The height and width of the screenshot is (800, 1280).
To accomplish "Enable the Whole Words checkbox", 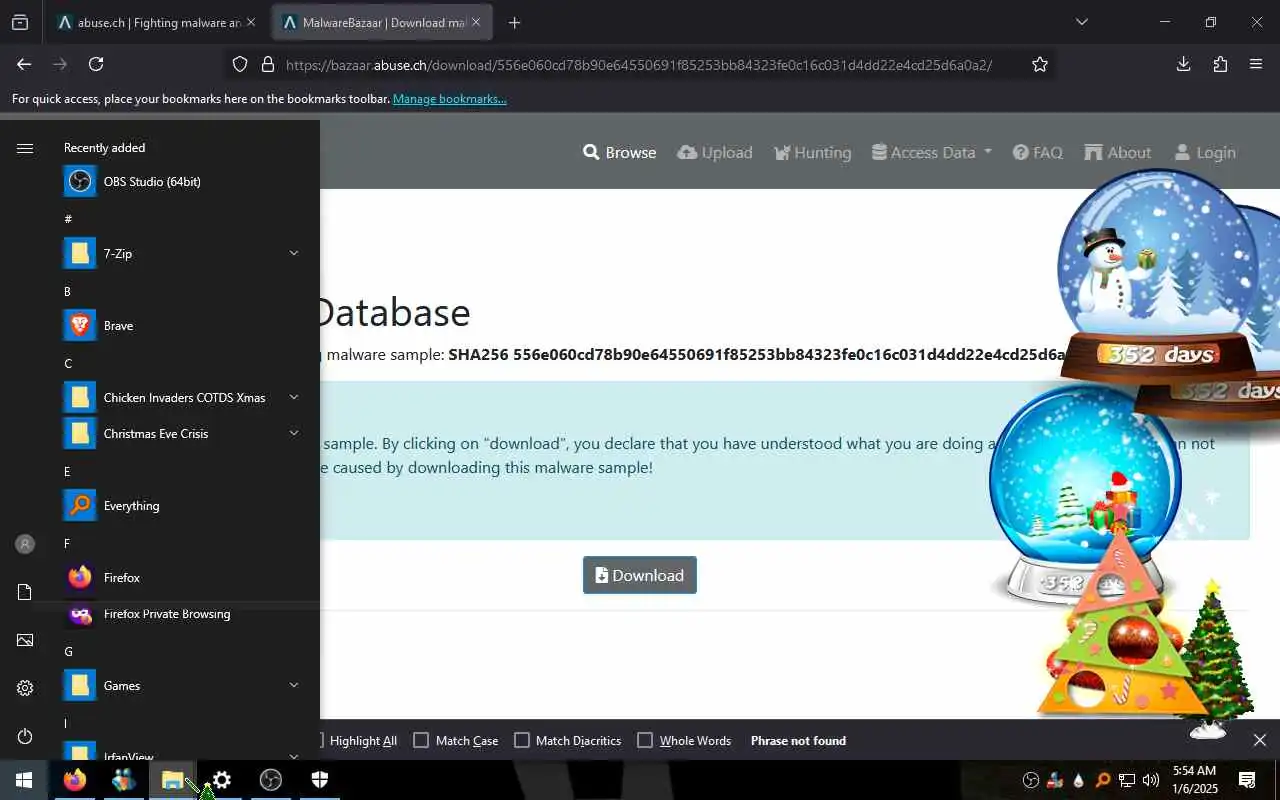I will coord(645,741).
